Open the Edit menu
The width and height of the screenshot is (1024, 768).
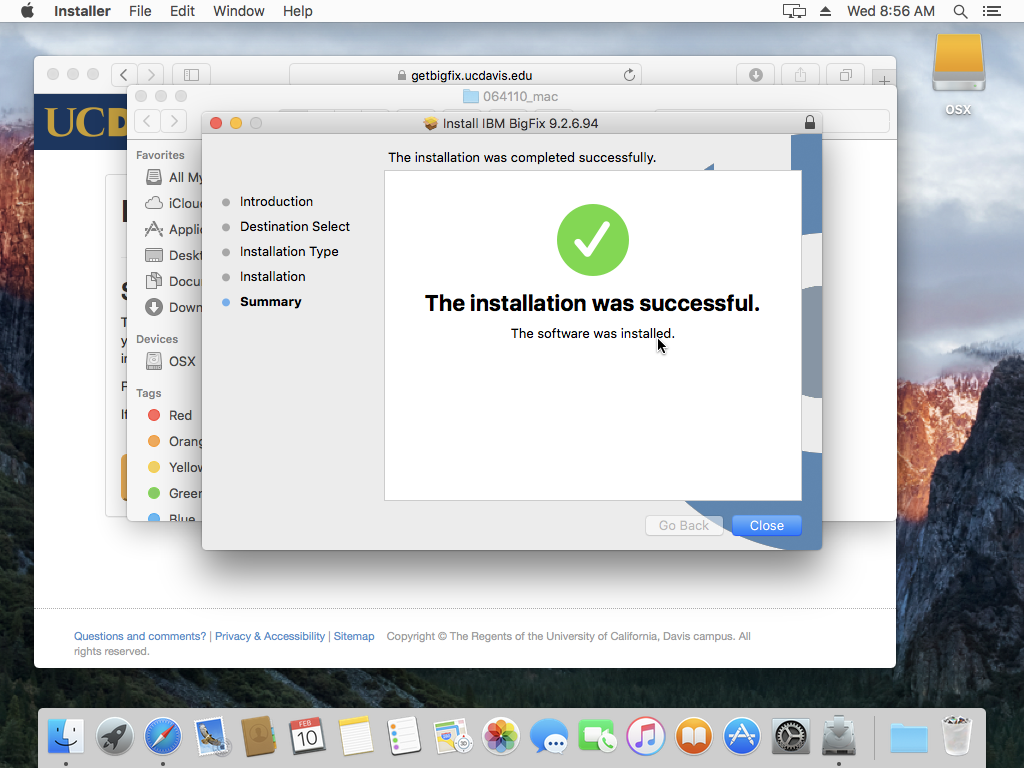pos(182,11)
